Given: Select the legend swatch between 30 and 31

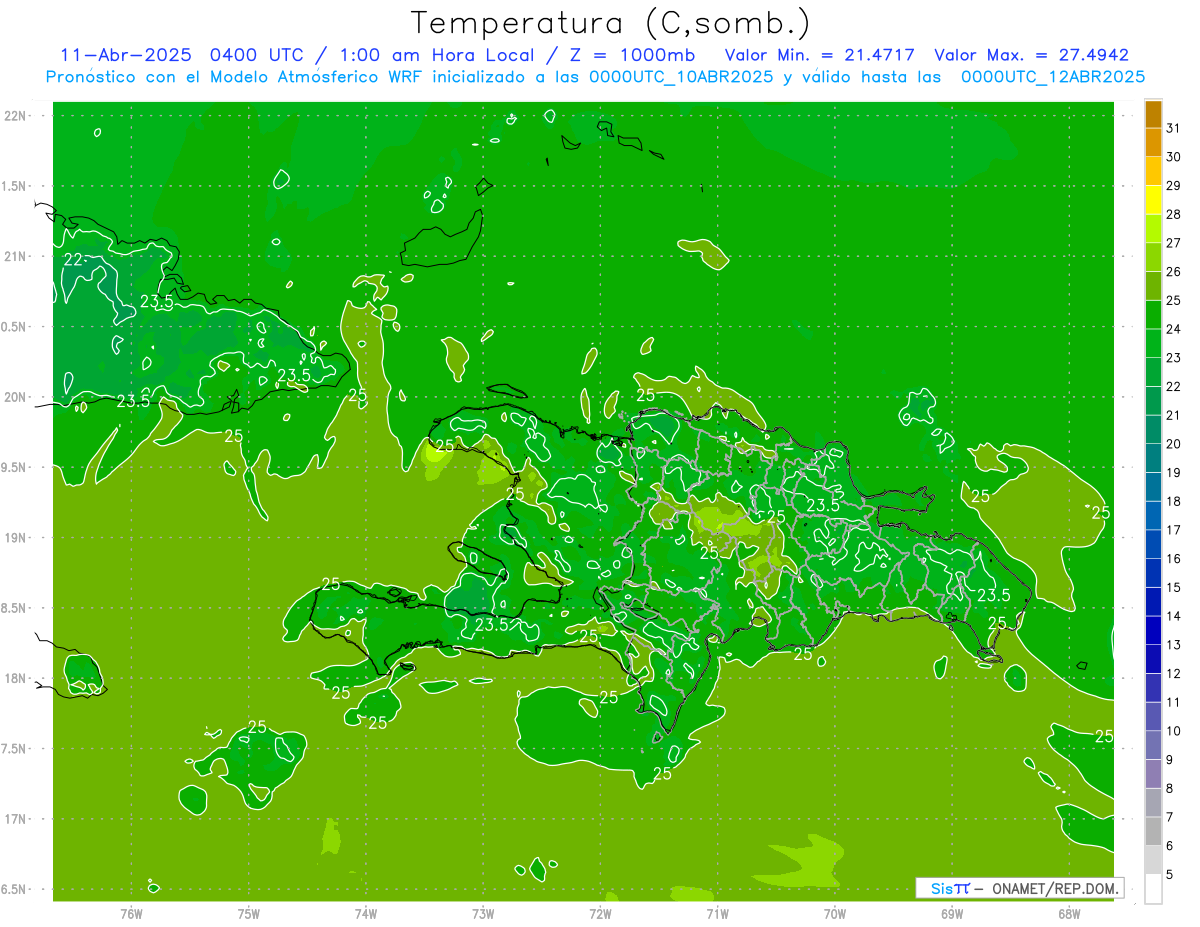Looking at the screenshot, I should point(1153,143).
